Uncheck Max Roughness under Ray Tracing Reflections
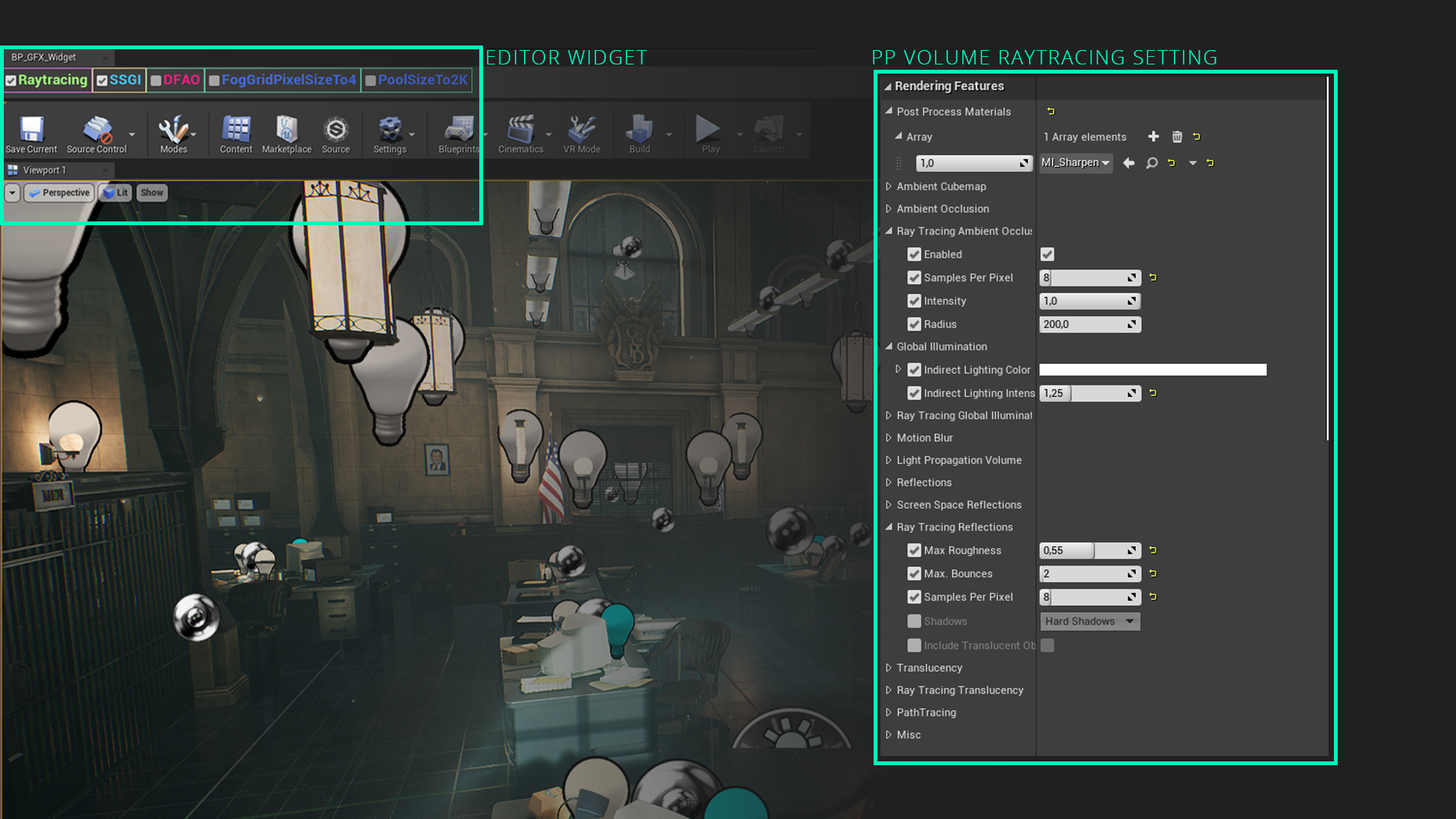 (x=915, y=551)
